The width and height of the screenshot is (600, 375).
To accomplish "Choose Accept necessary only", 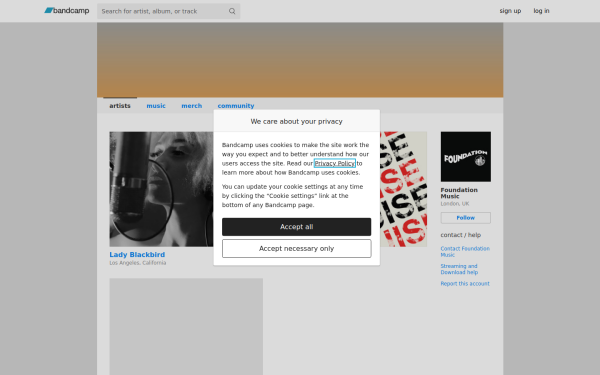I will pyautogui.click(x=297, y=249).
